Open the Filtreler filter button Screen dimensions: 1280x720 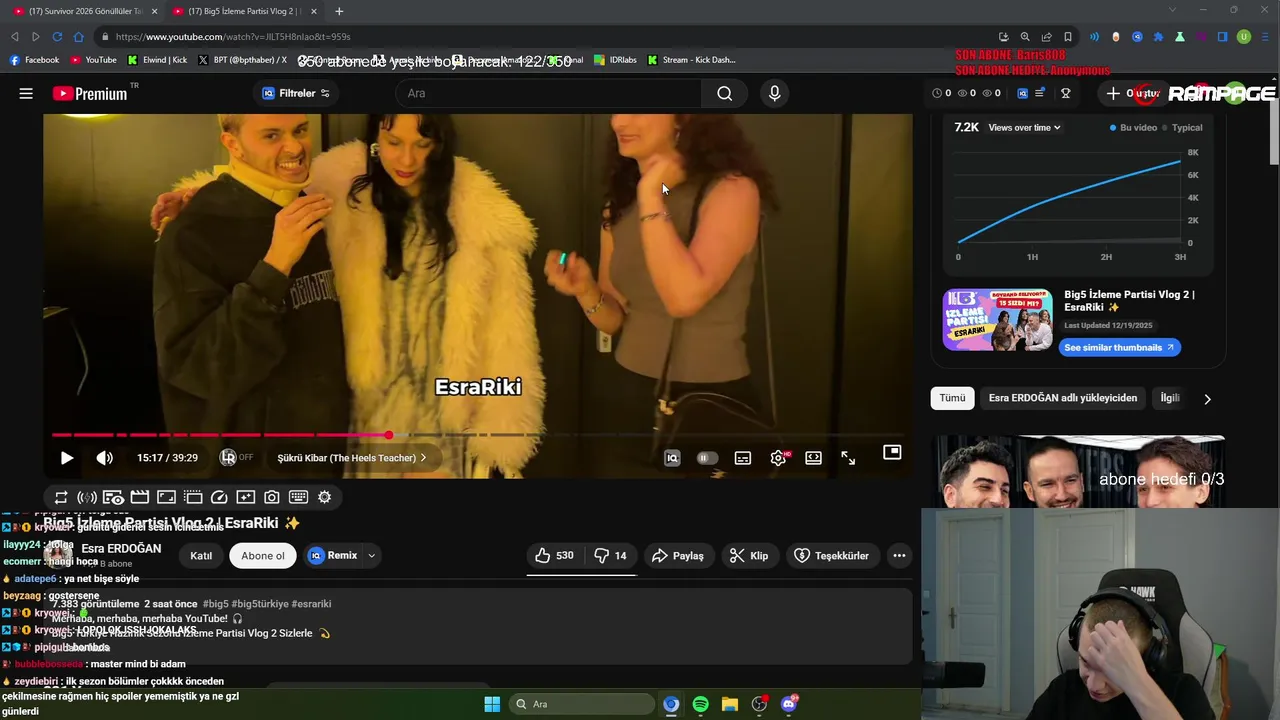(296, 93)
